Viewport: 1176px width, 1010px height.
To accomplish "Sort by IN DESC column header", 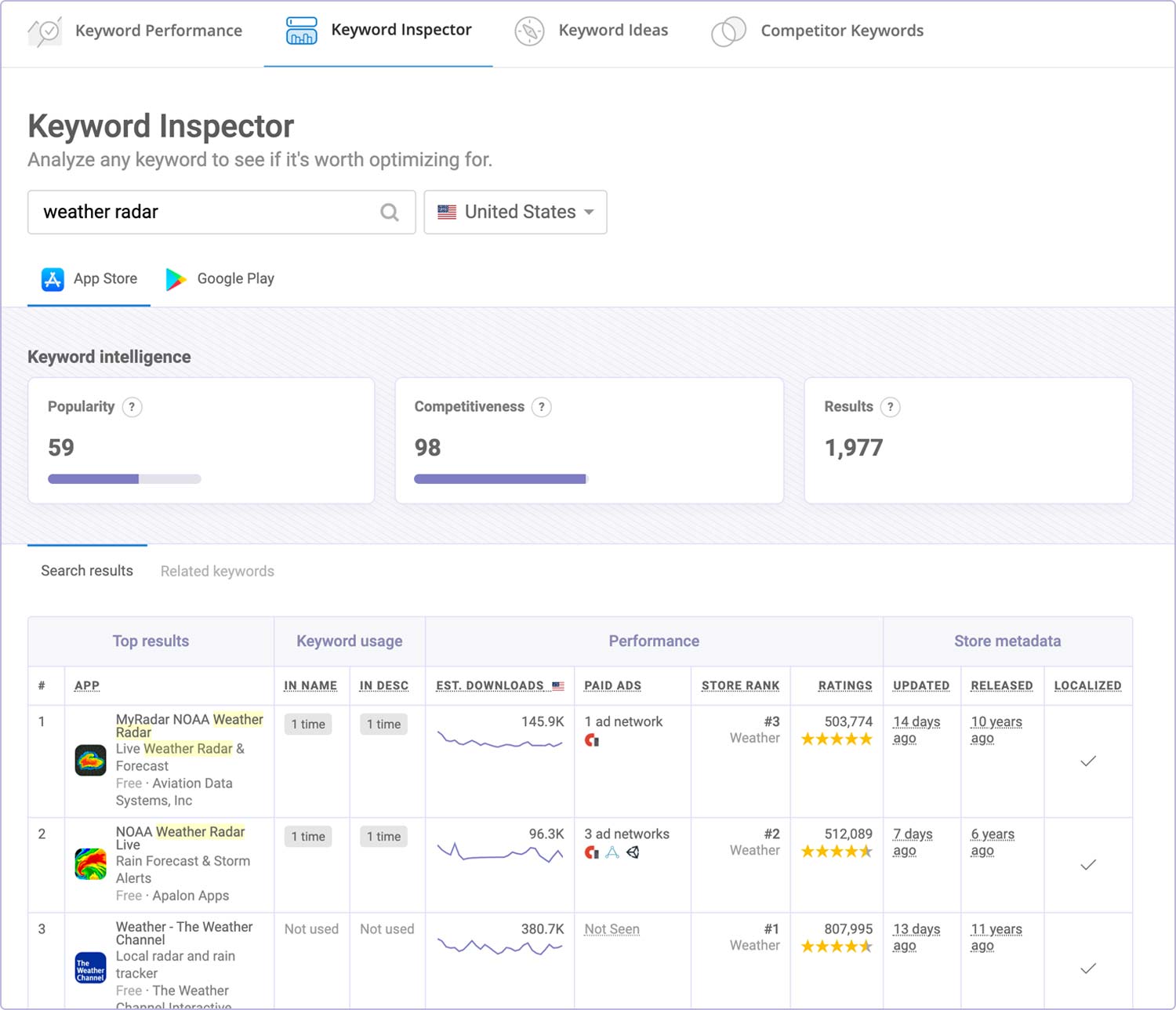I will 384,686.
